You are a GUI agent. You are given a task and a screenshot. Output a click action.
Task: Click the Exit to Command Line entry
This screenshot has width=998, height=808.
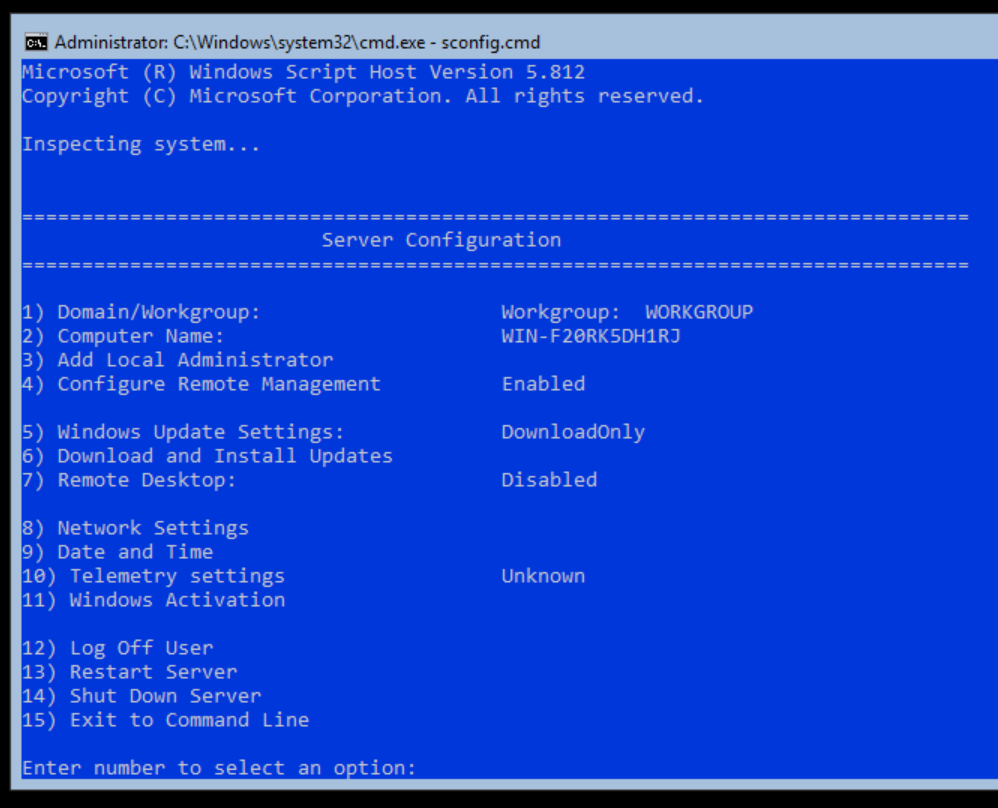pos(165,720)
